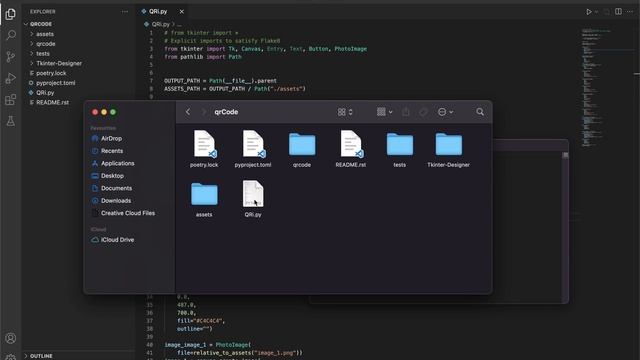Click QRi.py breadcrumb in editor
Screen dimensions: 640x360
tap(160, 24)
